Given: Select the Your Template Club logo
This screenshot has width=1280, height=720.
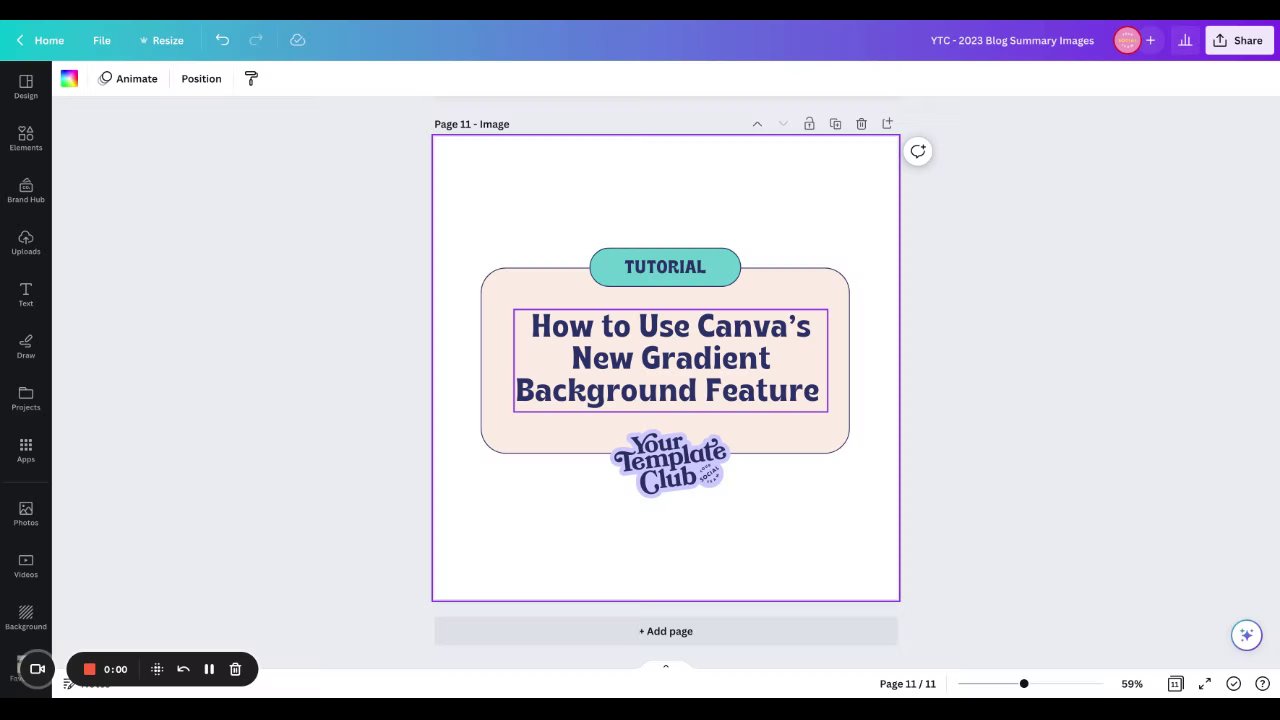Looking at the screenshot, I should tap(669, 463).
